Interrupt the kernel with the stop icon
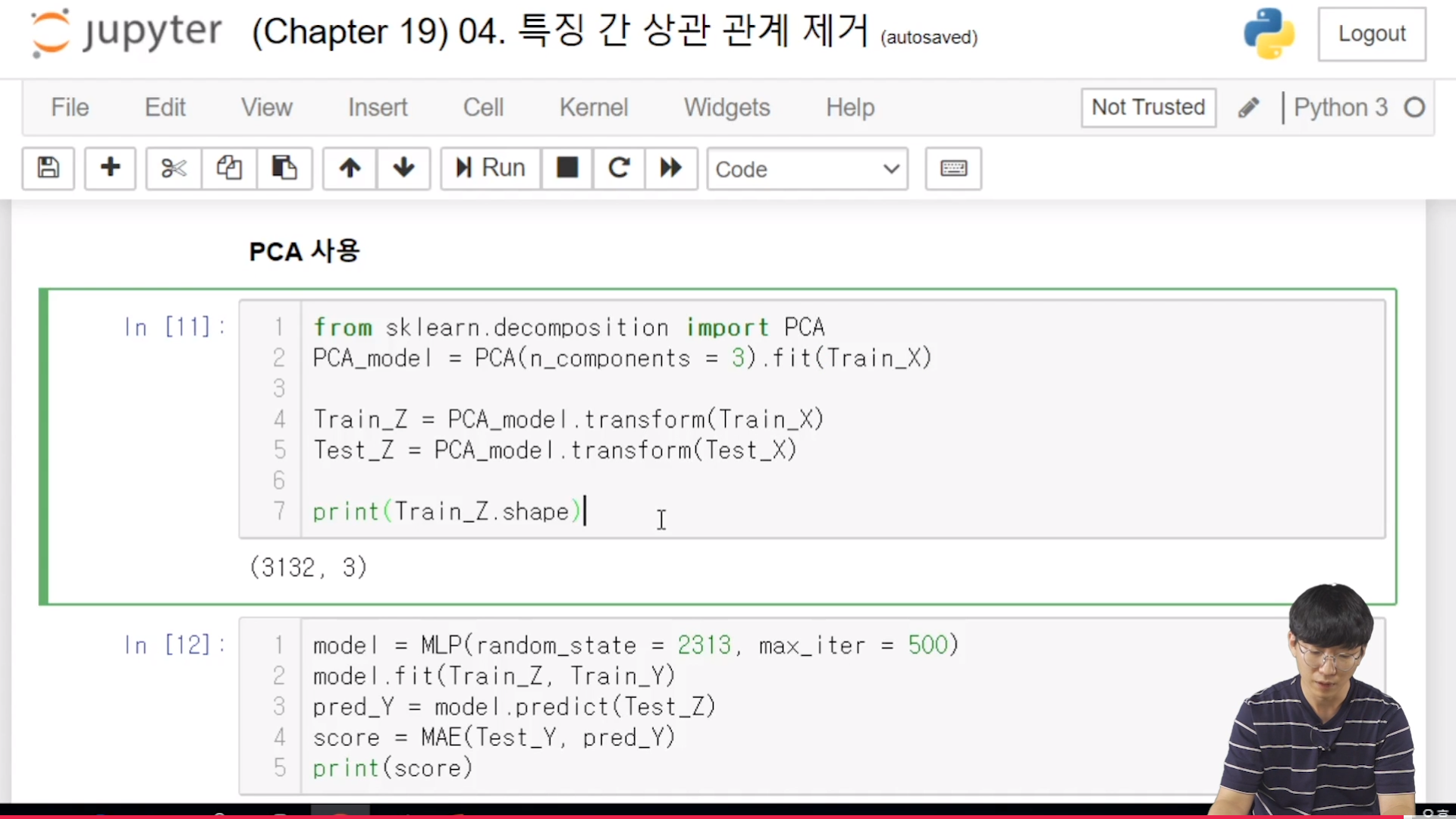 (x=566, y=168)
